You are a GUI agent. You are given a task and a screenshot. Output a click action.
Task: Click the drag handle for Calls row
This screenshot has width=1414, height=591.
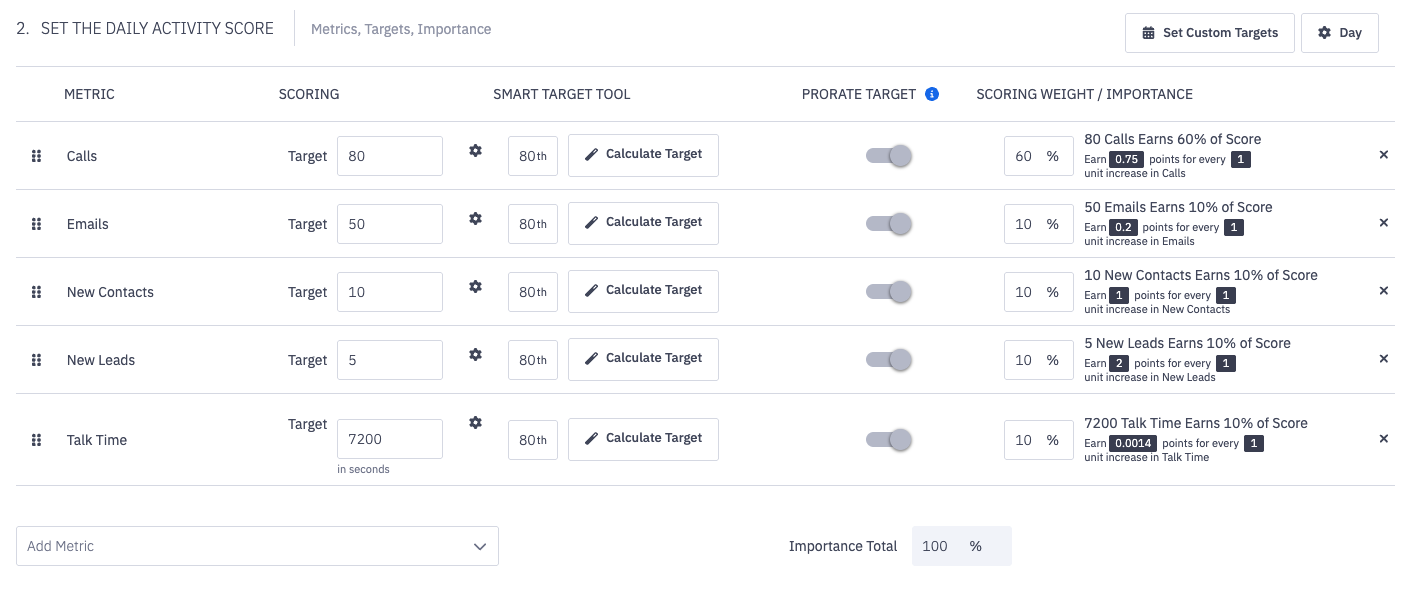pos(36,156)
